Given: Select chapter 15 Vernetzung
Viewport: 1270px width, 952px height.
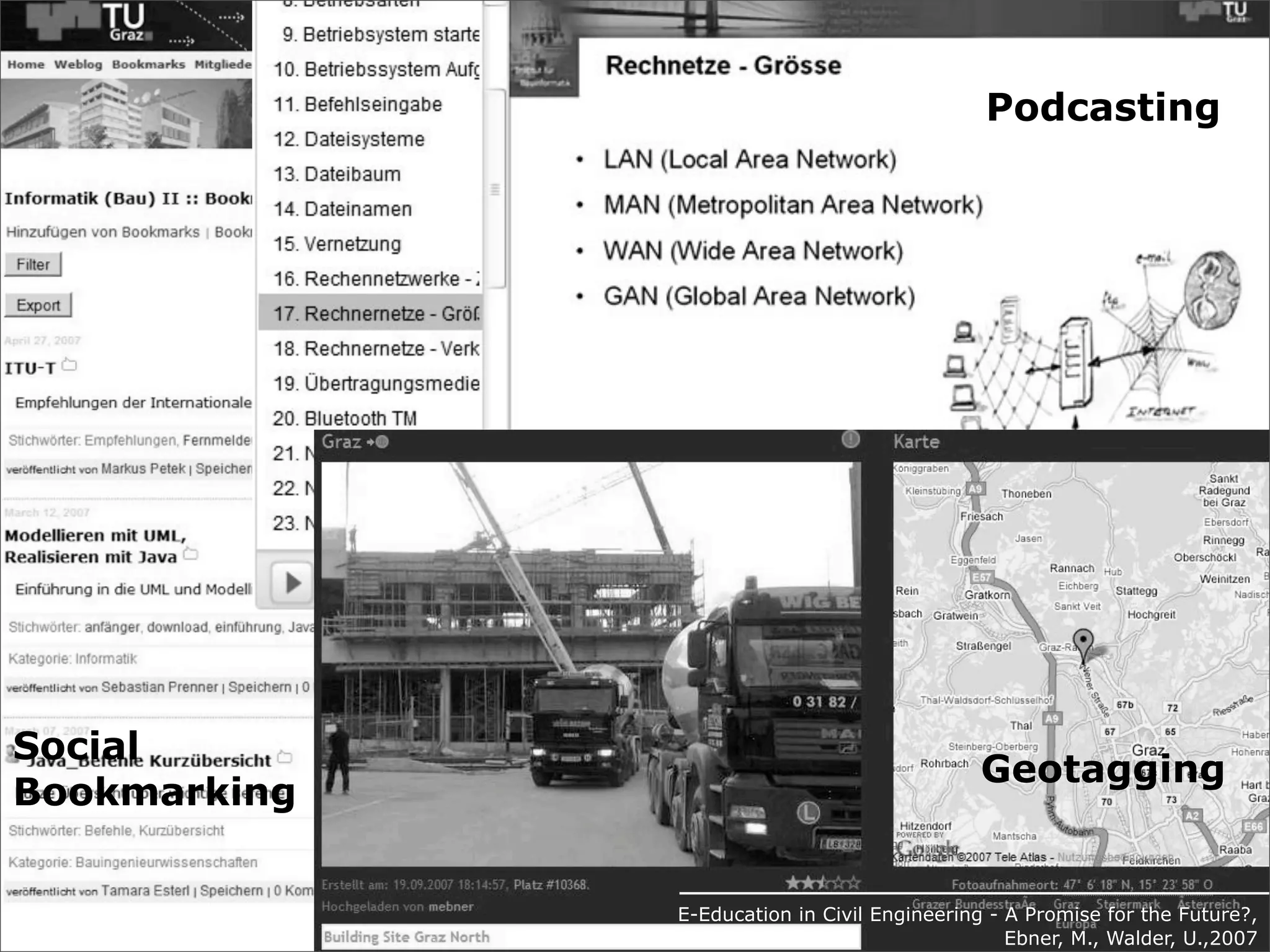Looking at the screenshot, I should click(x=337, y=244).
